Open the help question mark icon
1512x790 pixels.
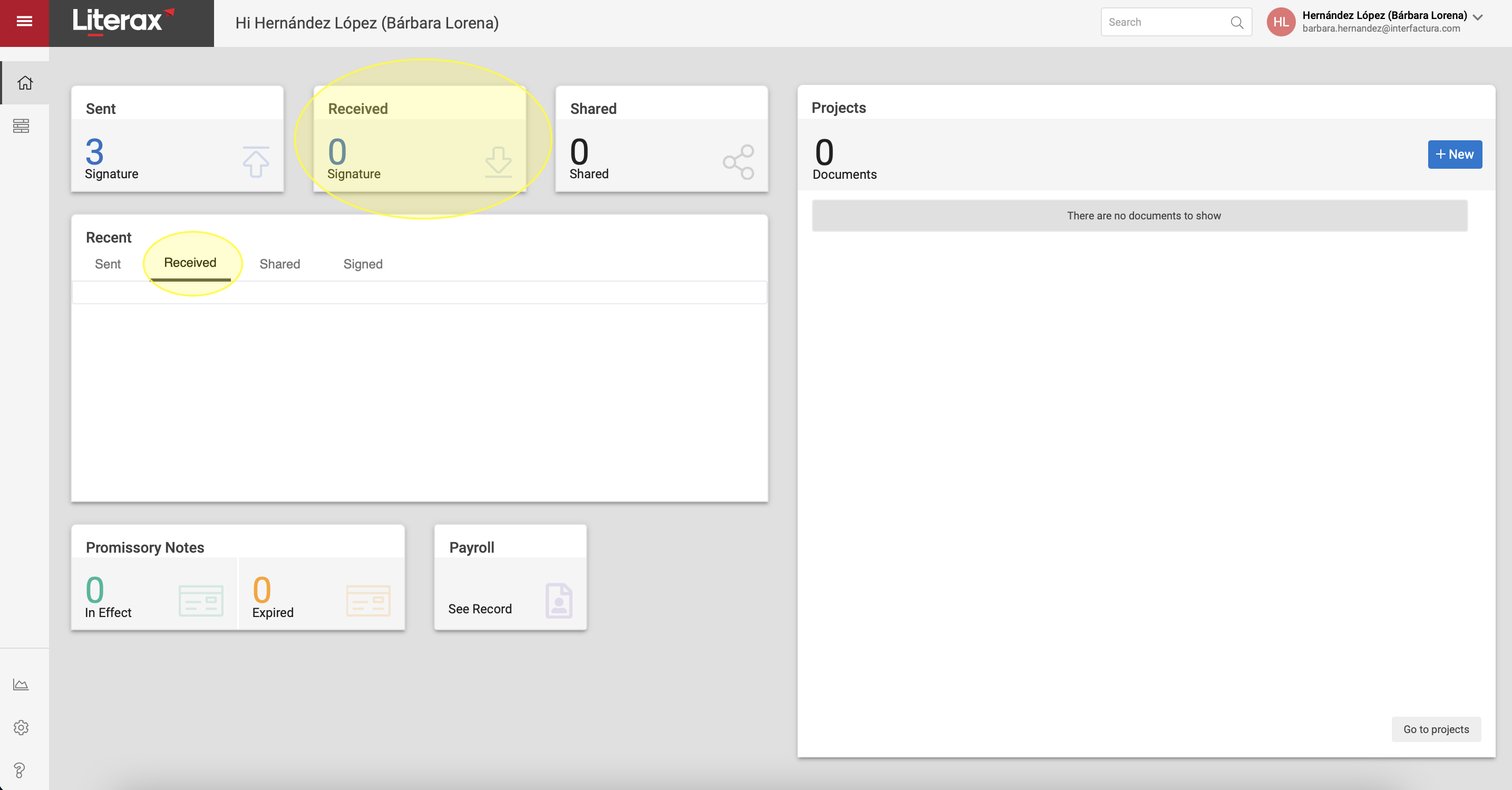(20, 770)
